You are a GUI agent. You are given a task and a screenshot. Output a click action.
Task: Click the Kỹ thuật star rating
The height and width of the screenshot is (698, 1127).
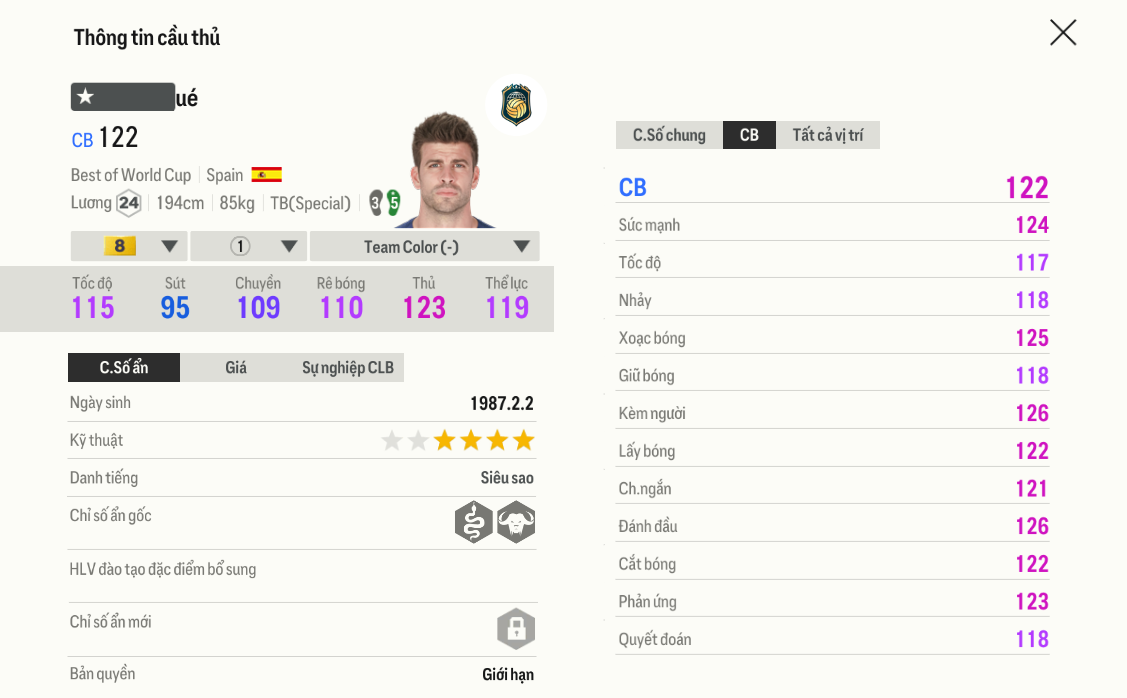(458, 440)
